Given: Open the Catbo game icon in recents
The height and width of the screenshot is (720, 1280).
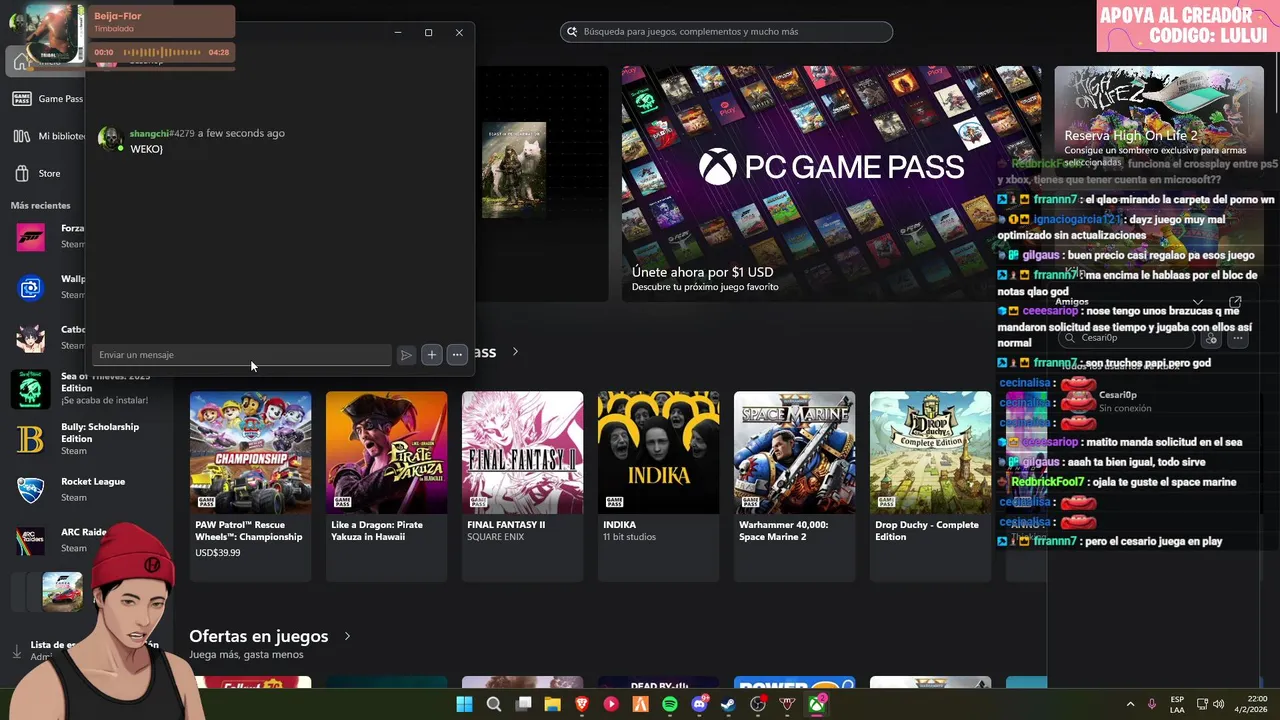Looking at the screenshot, I should tap(30, 338).
